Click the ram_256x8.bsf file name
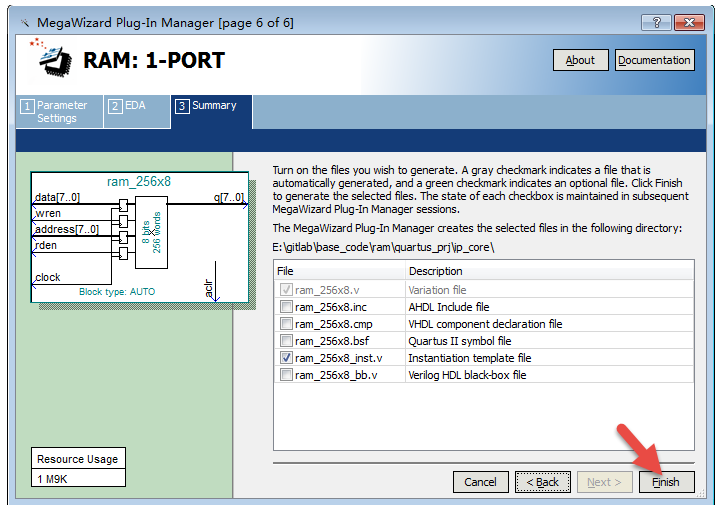Screen dimensions: 722x513 [332, 341]
